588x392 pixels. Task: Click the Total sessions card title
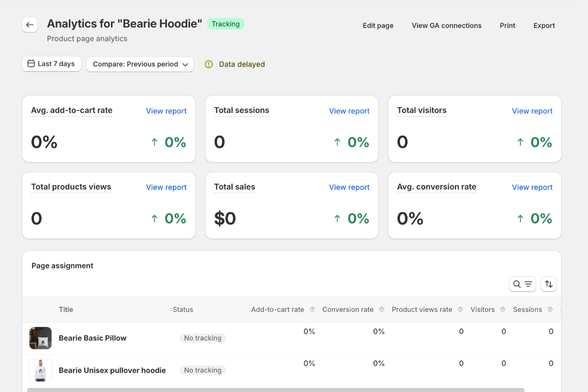click(242, 110)
